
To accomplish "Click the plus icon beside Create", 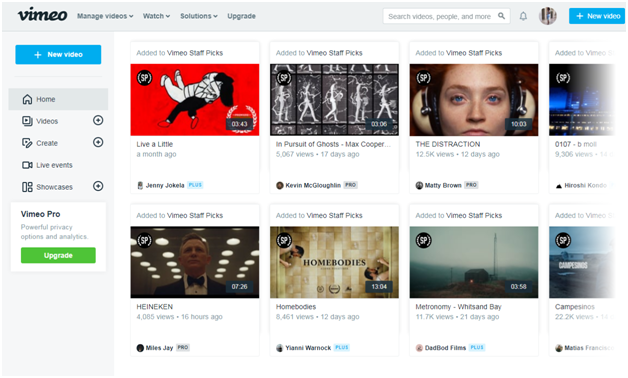I will tap(98, 142).
